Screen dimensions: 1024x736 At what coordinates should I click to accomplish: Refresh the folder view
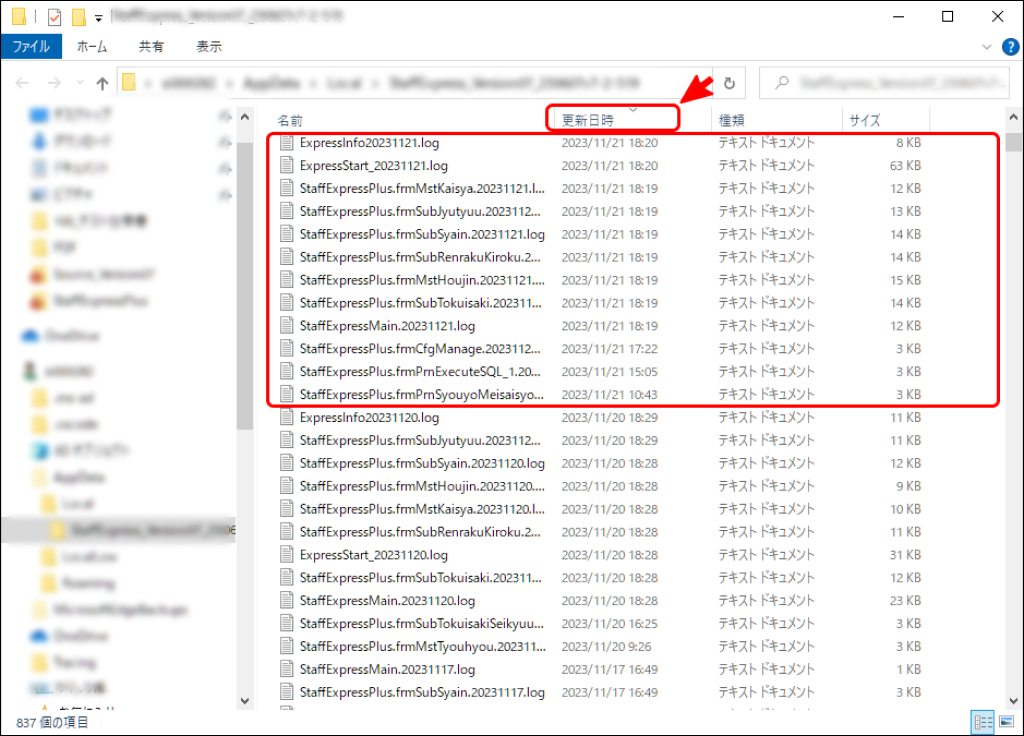click(x=729, y=83)
